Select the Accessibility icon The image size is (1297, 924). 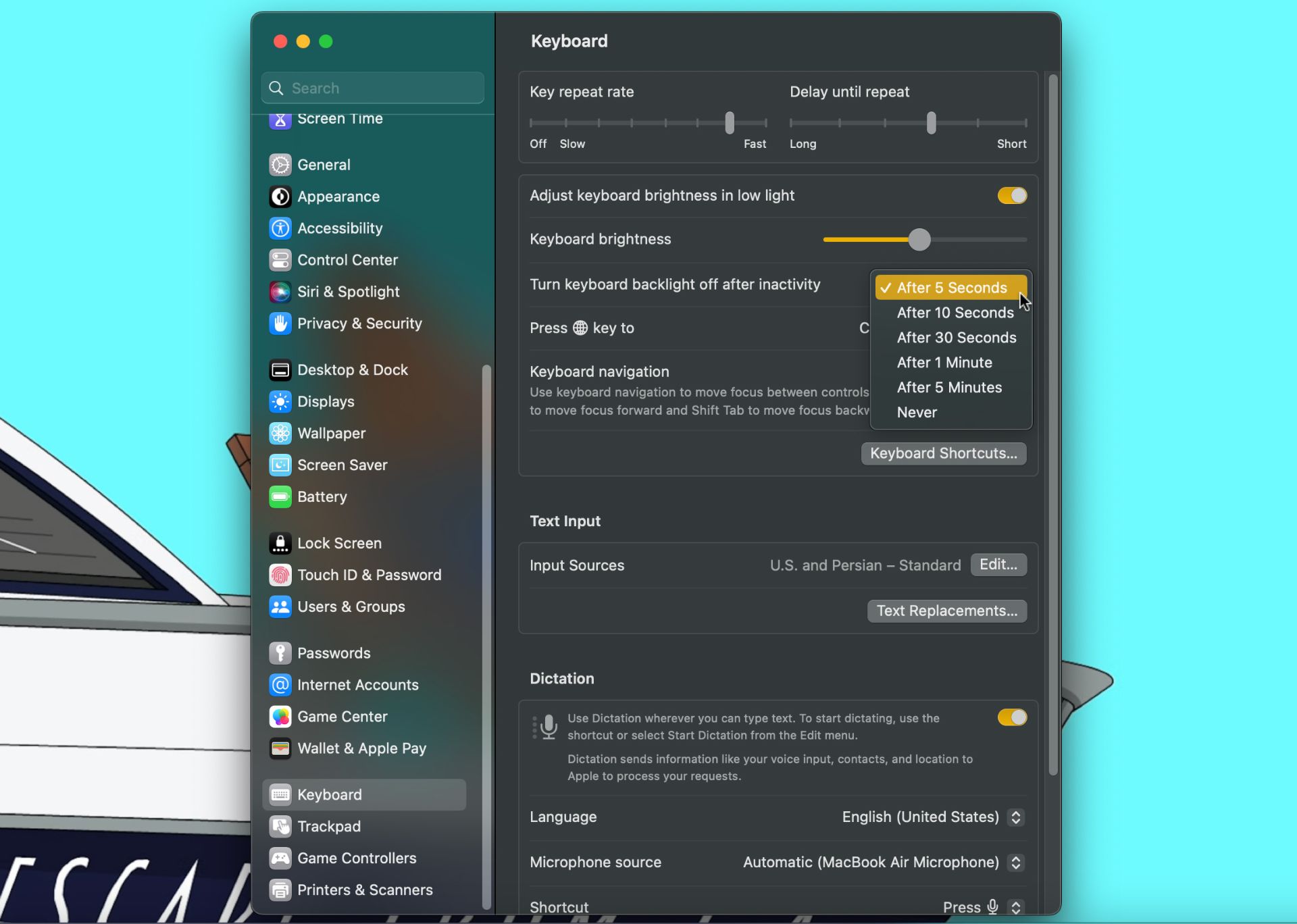280,228
